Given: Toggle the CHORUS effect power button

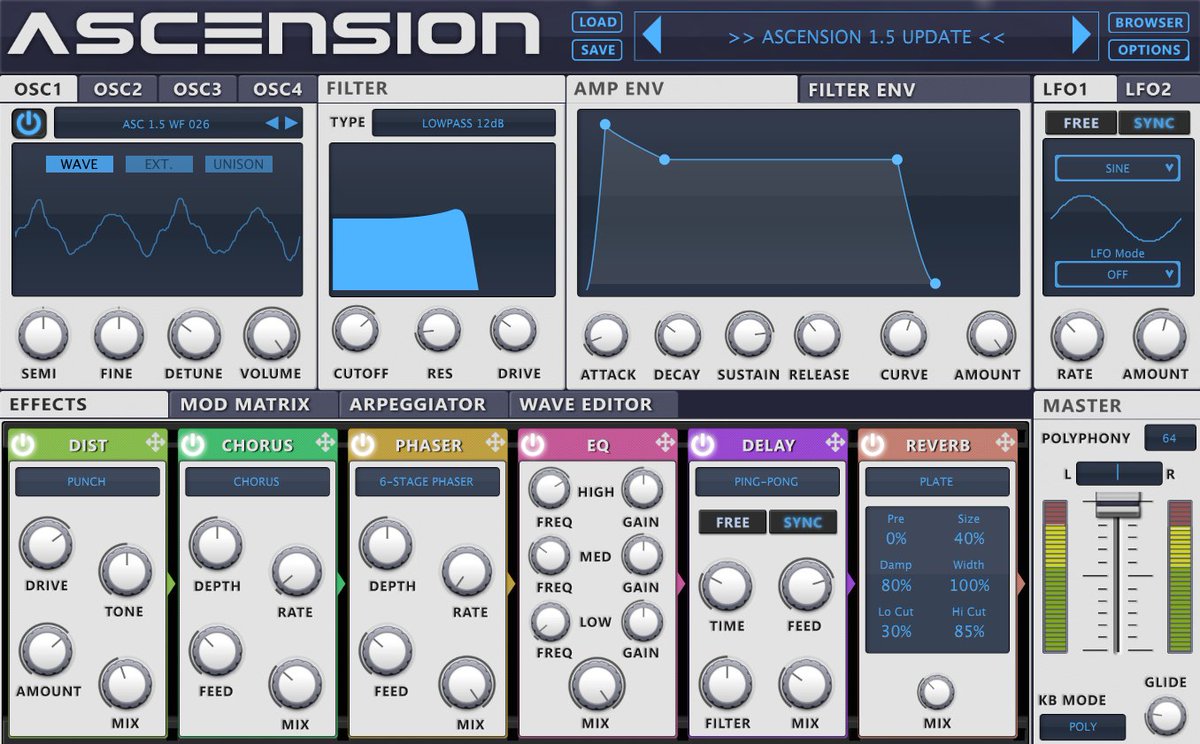Looking at the screenshot, I should (193, 444).
